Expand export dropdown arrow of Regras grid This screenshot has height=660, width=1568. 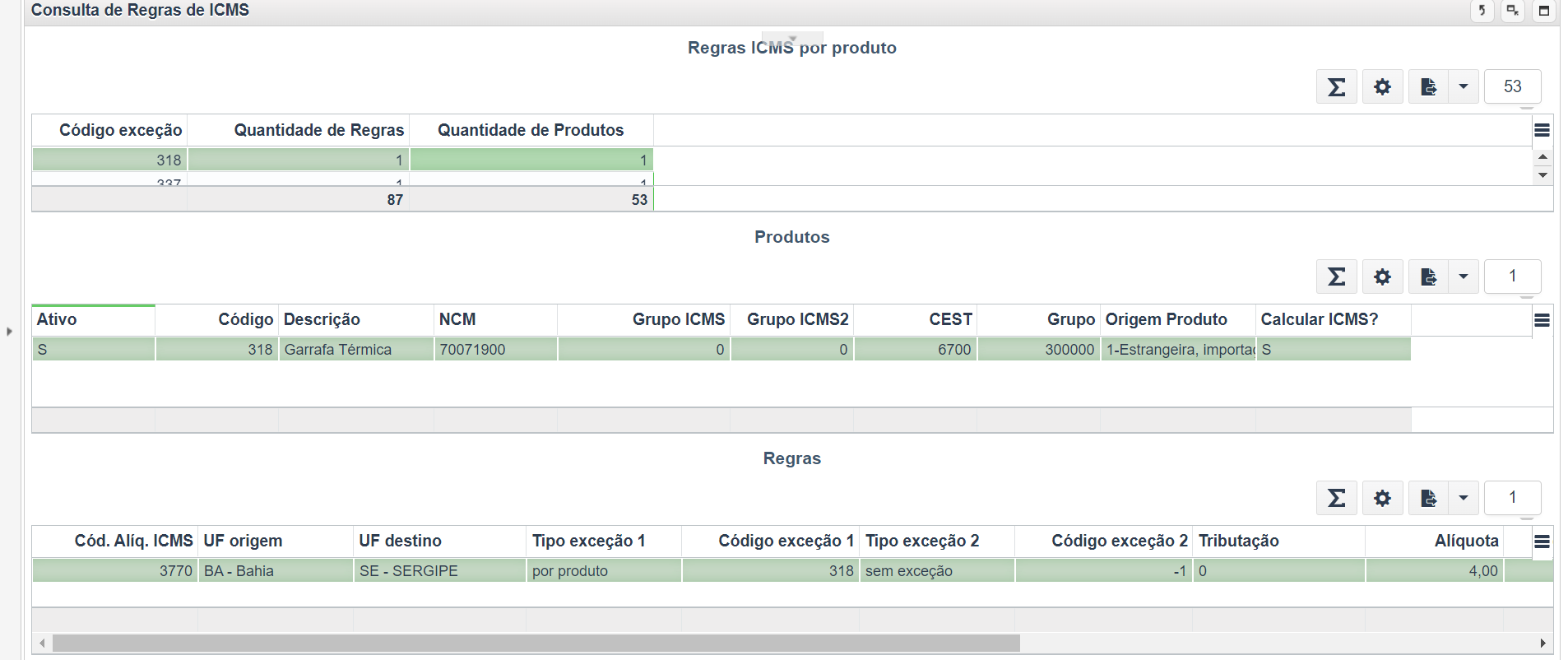1464,498
